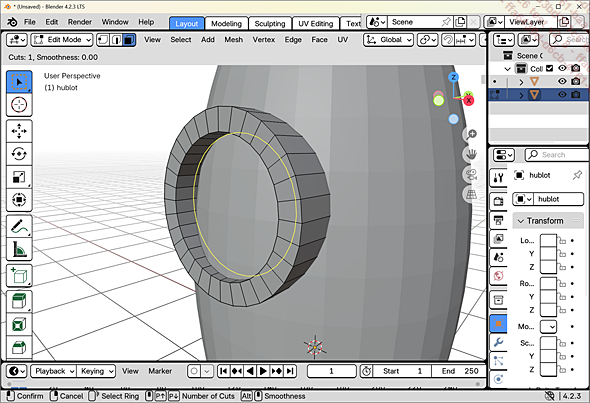Click the pan view hand icon
590x403 pixels.
pyautogui.click(x=471, y=154)
